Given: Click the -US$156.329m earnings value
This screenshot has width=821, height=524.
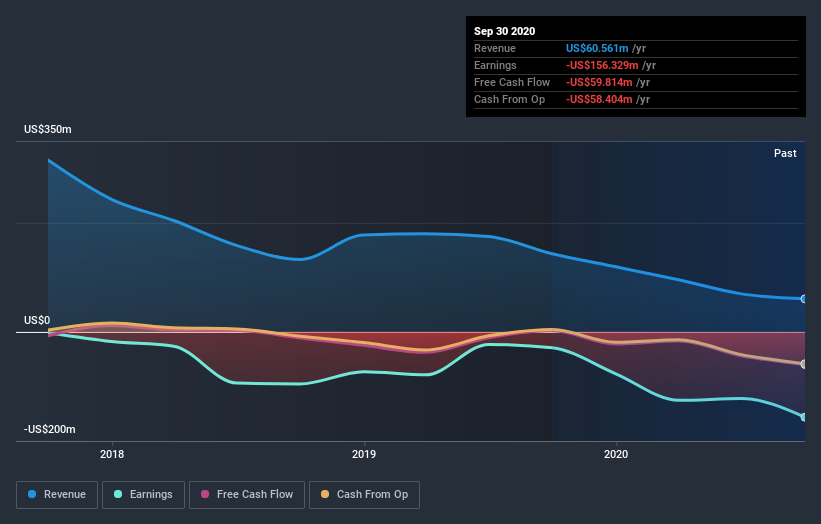Looking at the screenshot, I should click(602, 65).
